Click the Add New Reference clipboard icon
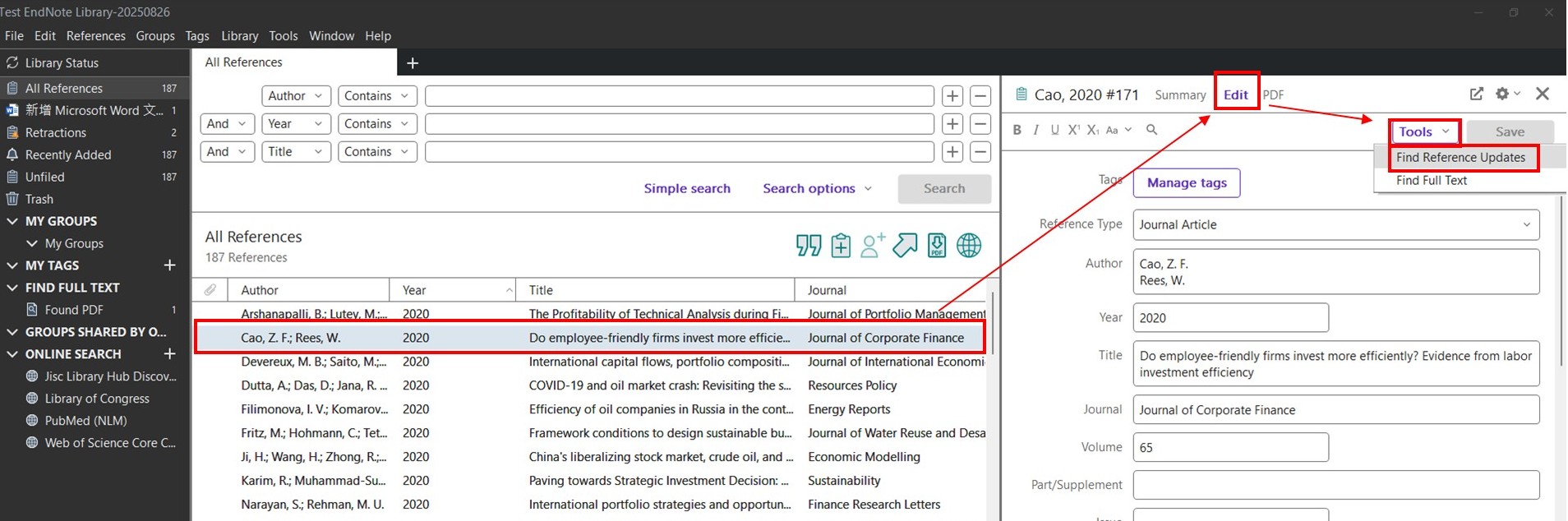Viewport: 1568px width, 521px height. 840,245
